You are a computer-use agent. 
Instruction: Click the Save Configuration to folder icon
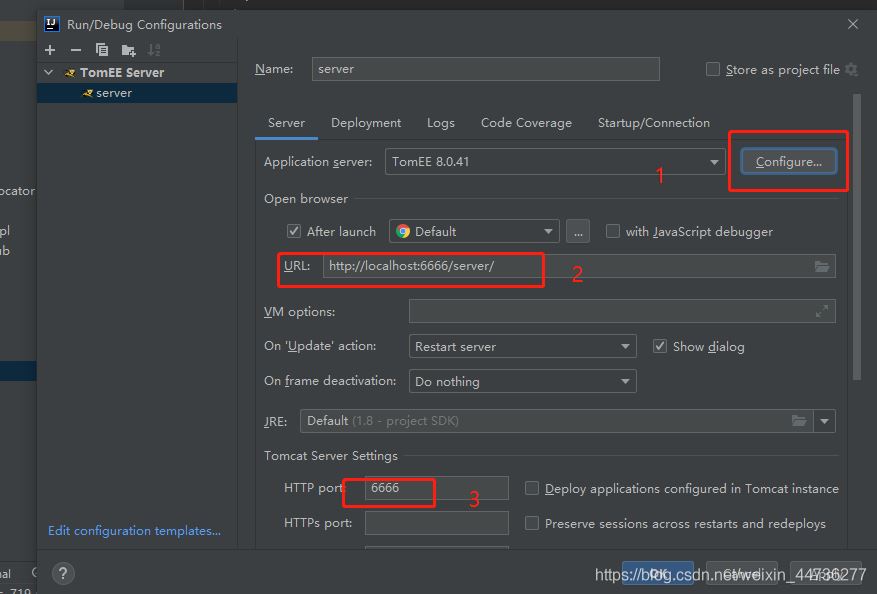[x=128, y=50]
